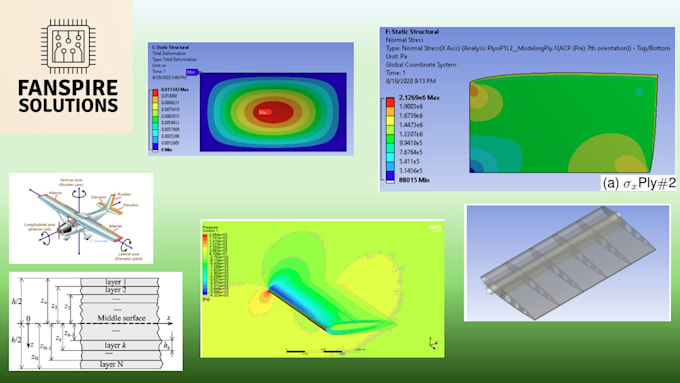
Task: Click the sigma x Ply#2 caption label
Action: click(x=638, y=183)
